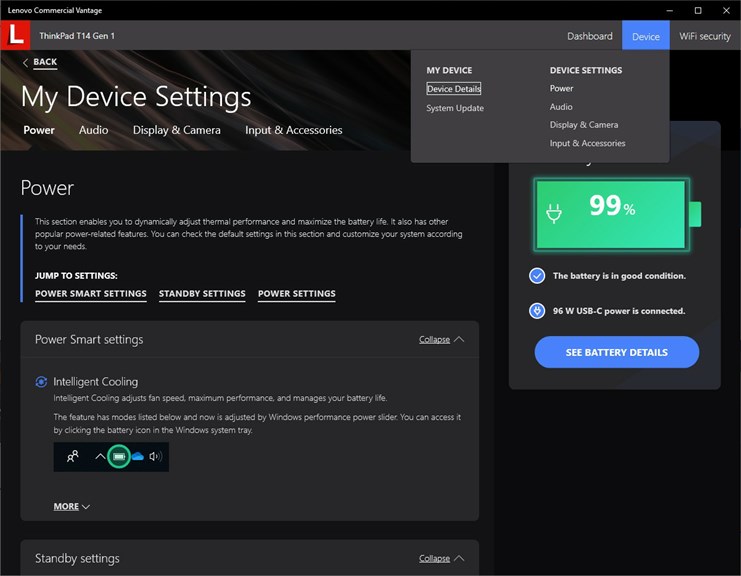Click 'The battery is in good condition.' text
The width and height of the screenshot is (741, 576).
(x=619, y=276)
